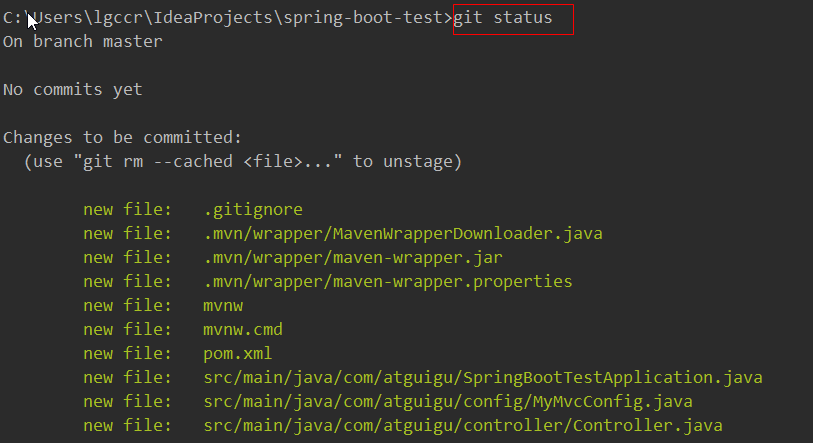Click the "On branch master" line

[x=83, y=42]
